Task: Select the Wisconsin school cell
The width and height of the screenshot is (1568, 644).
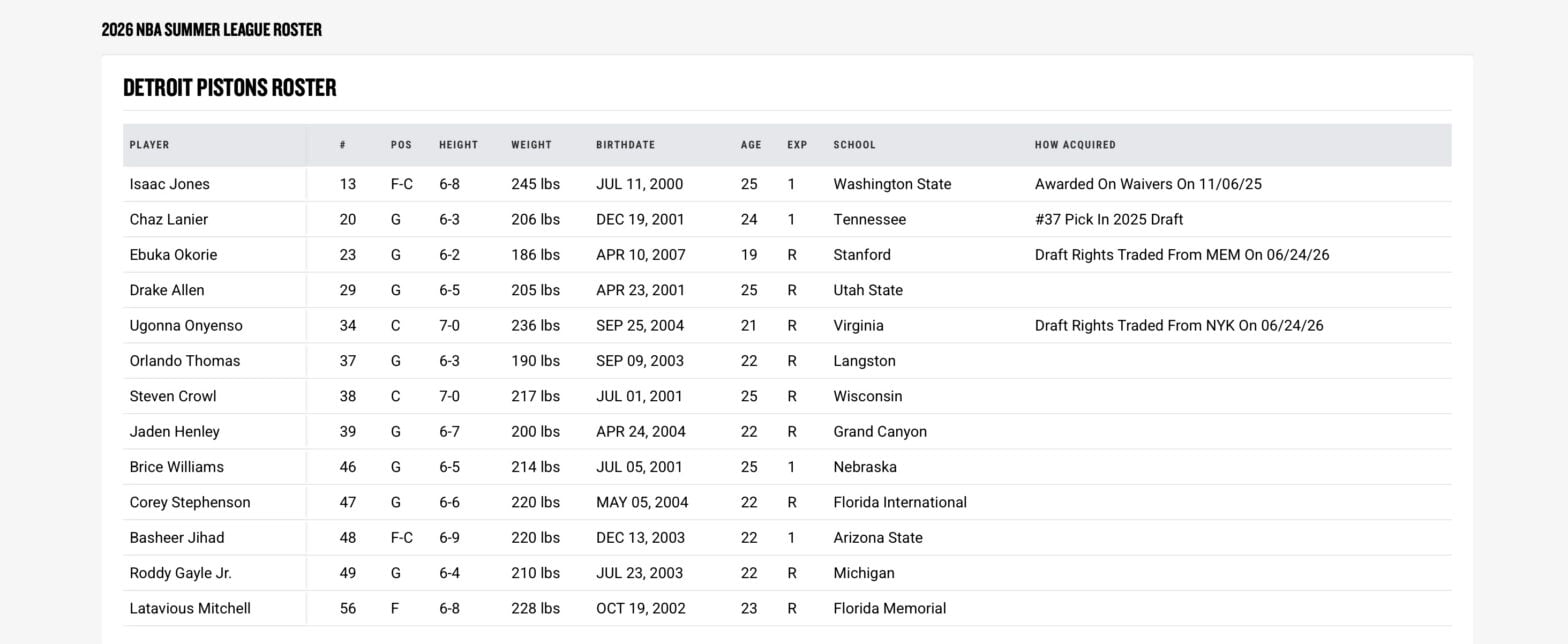Action: click(x=868, y=396)
